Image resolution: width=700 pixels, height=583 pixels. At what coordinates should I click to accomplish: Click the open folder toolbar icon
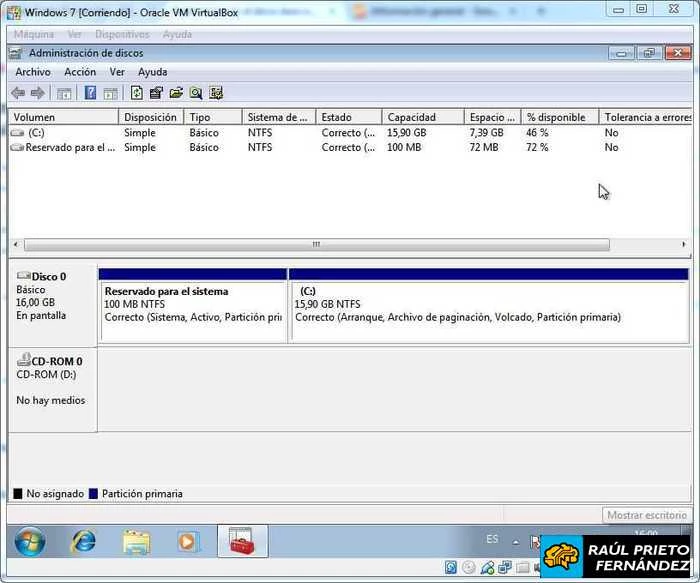pos(176,93)
